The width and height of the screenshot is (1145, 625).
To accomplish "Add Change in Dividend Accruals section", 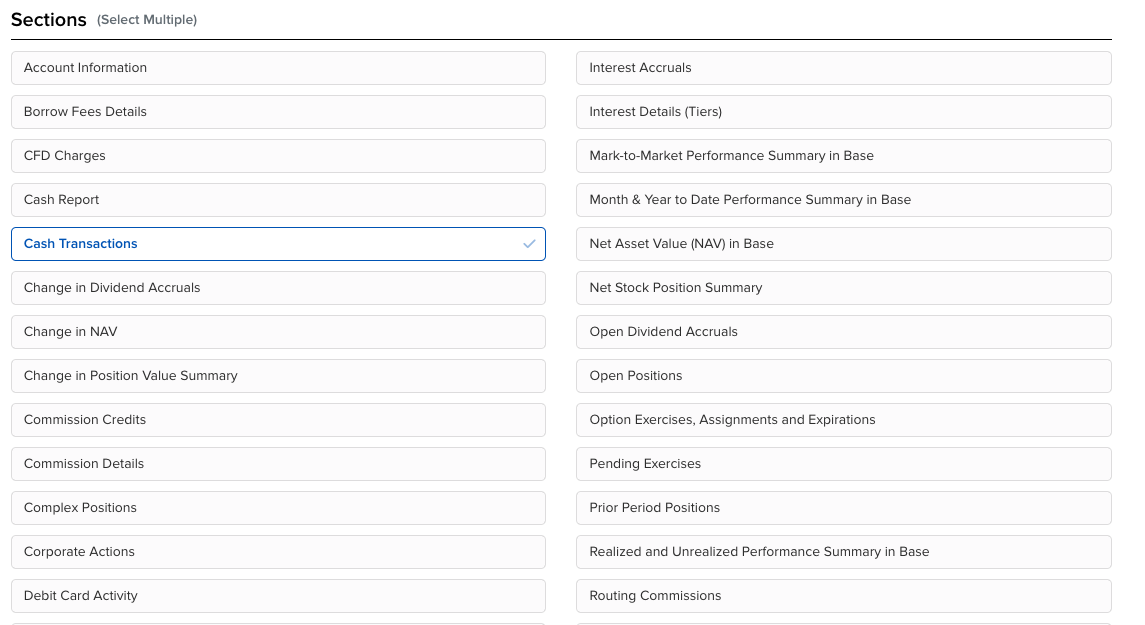I will [x=278, y=288].
